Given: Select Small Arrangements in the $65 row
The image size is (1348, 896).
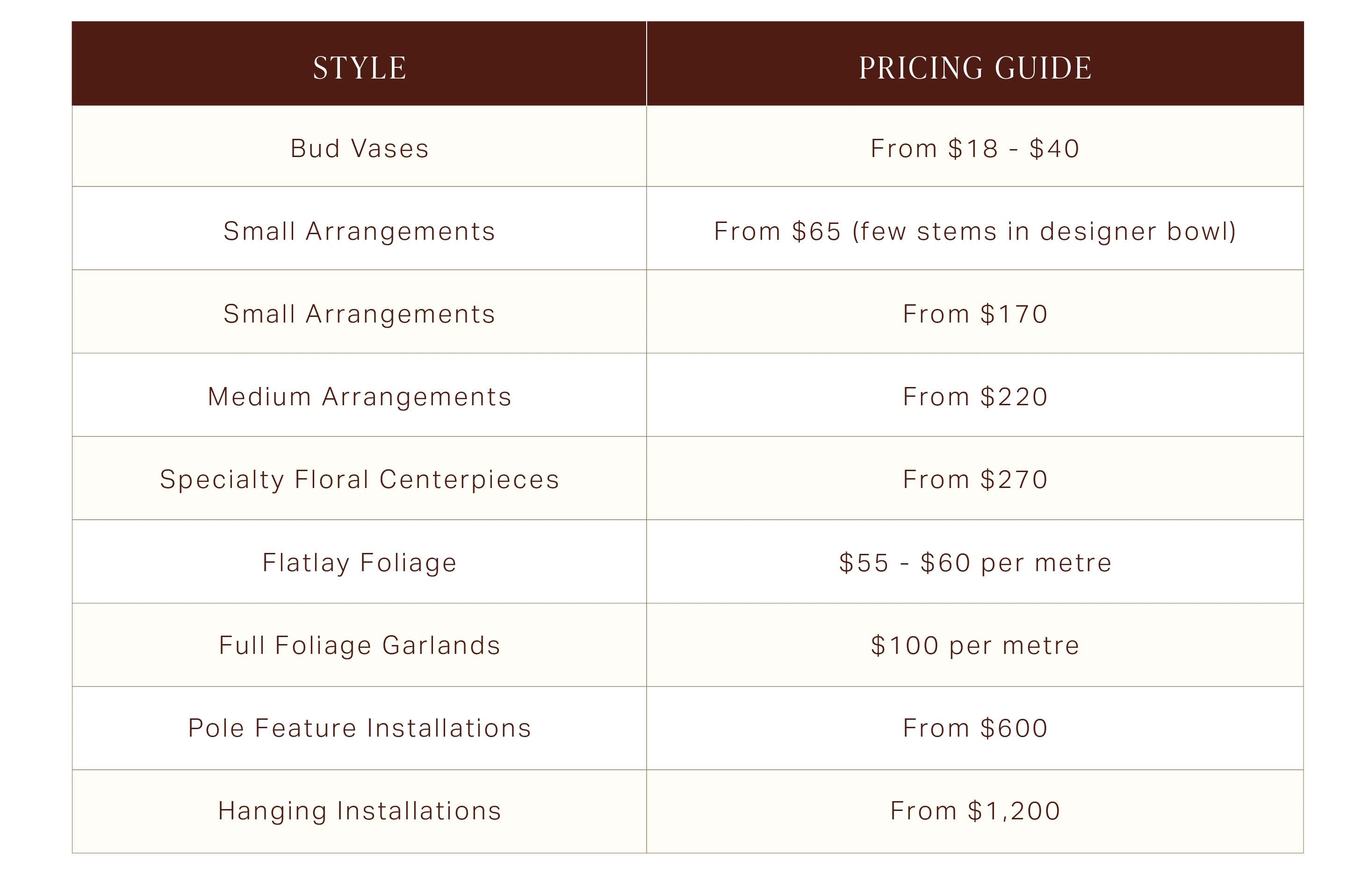Looking at the screenshot, I should pos(359,231).
